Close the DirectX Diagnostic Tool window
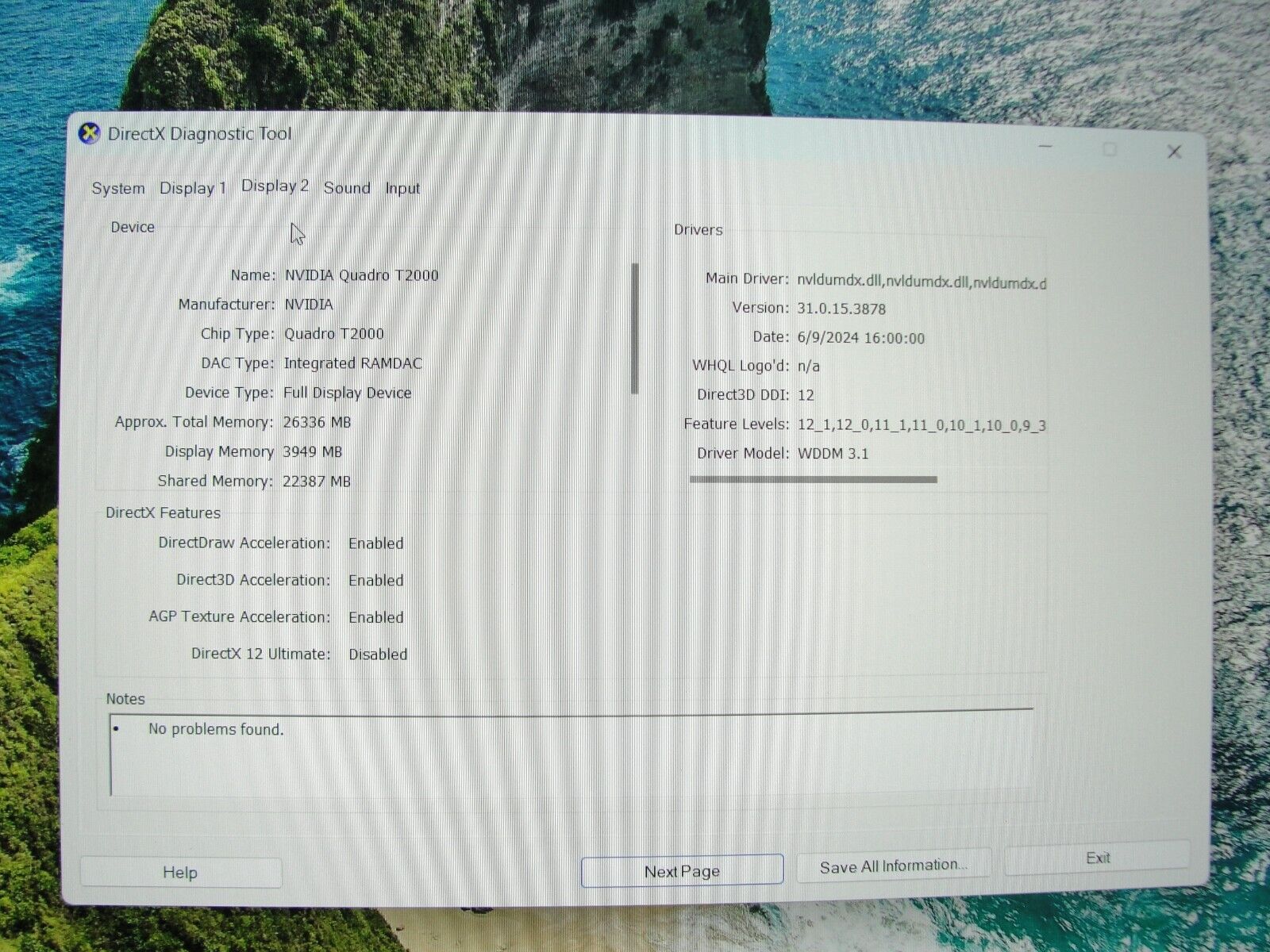This screenshot has width=1270, height=952. (1174, 152)
